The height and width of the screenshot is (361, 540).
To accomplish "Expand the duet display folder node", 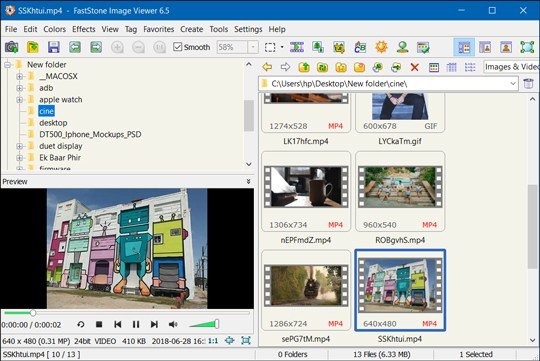I will [x=20, y=146].
